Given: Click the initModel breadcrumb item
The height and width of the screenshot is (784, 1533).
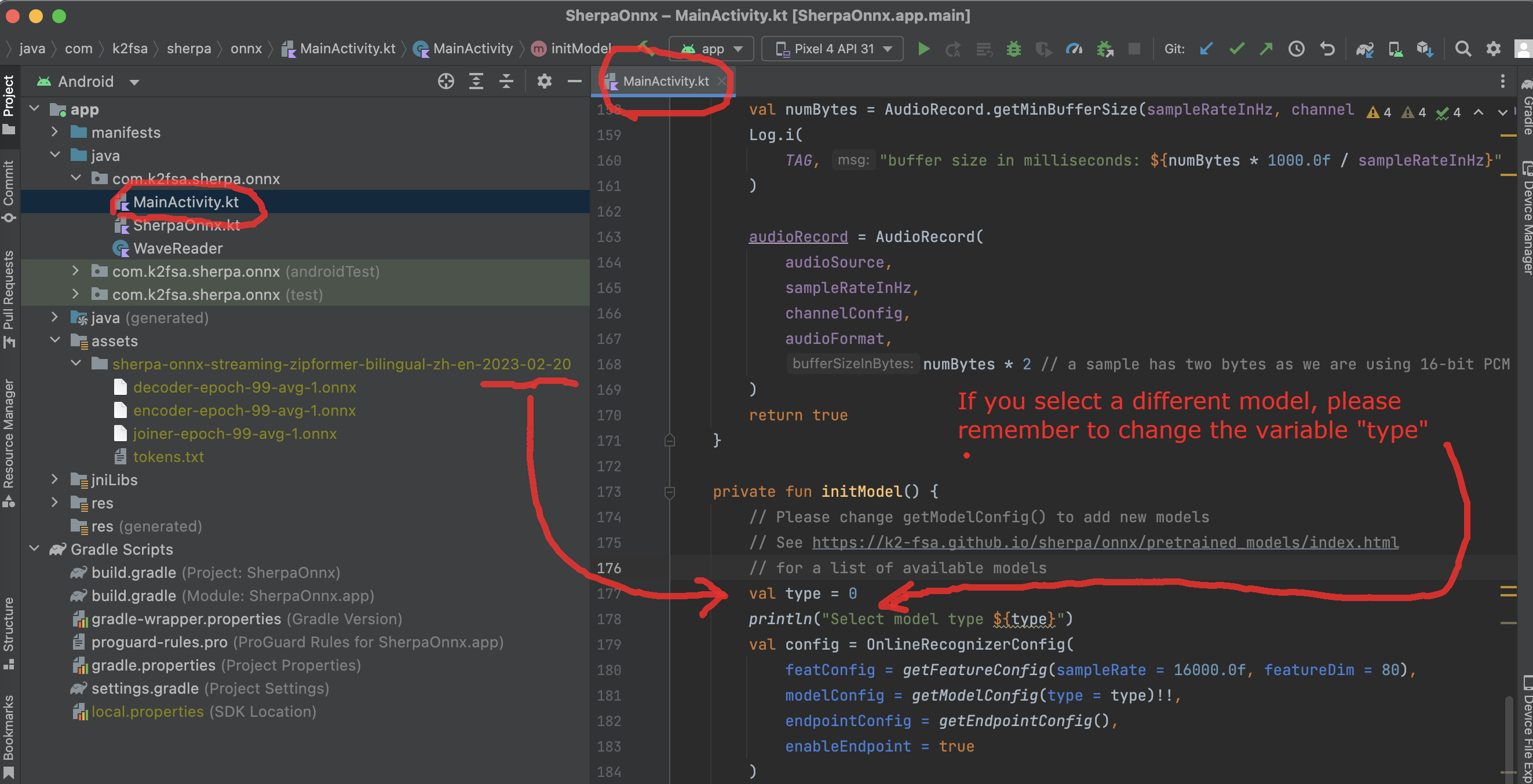Looking at the screenshot, I should tap(571, 49).
